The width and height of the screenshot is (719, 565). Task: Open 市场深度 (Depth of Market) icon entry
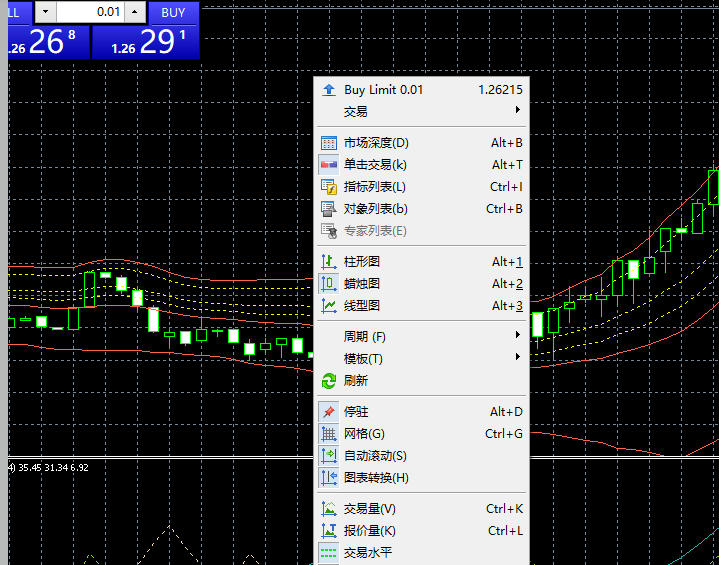[x=329, y=143]
